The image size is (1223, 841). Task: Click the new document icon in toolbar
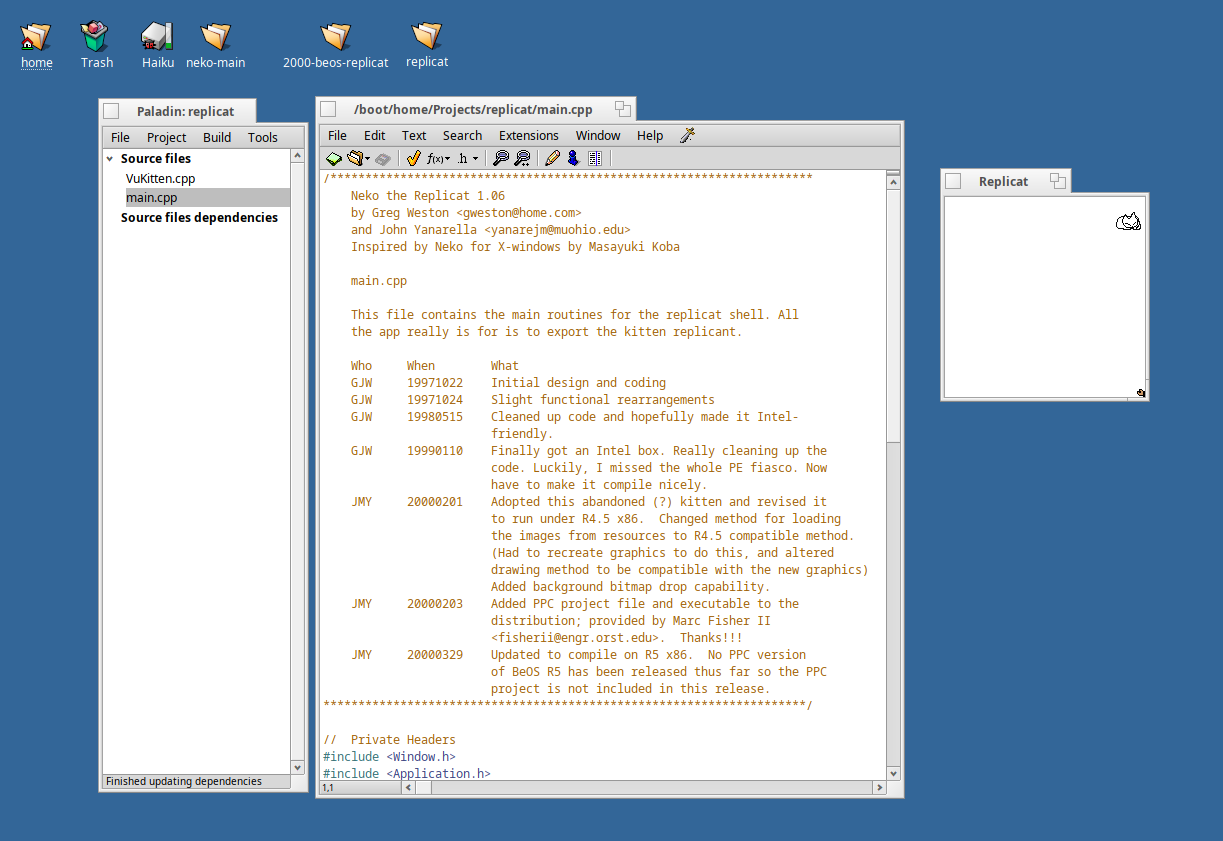coord(333,158)
